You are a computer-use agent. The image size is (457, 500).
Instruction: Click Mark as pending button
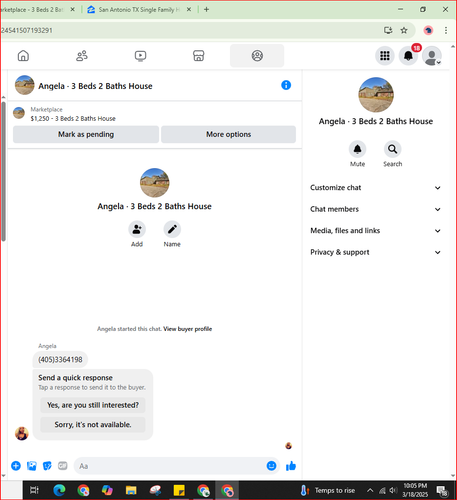[86, 134]
